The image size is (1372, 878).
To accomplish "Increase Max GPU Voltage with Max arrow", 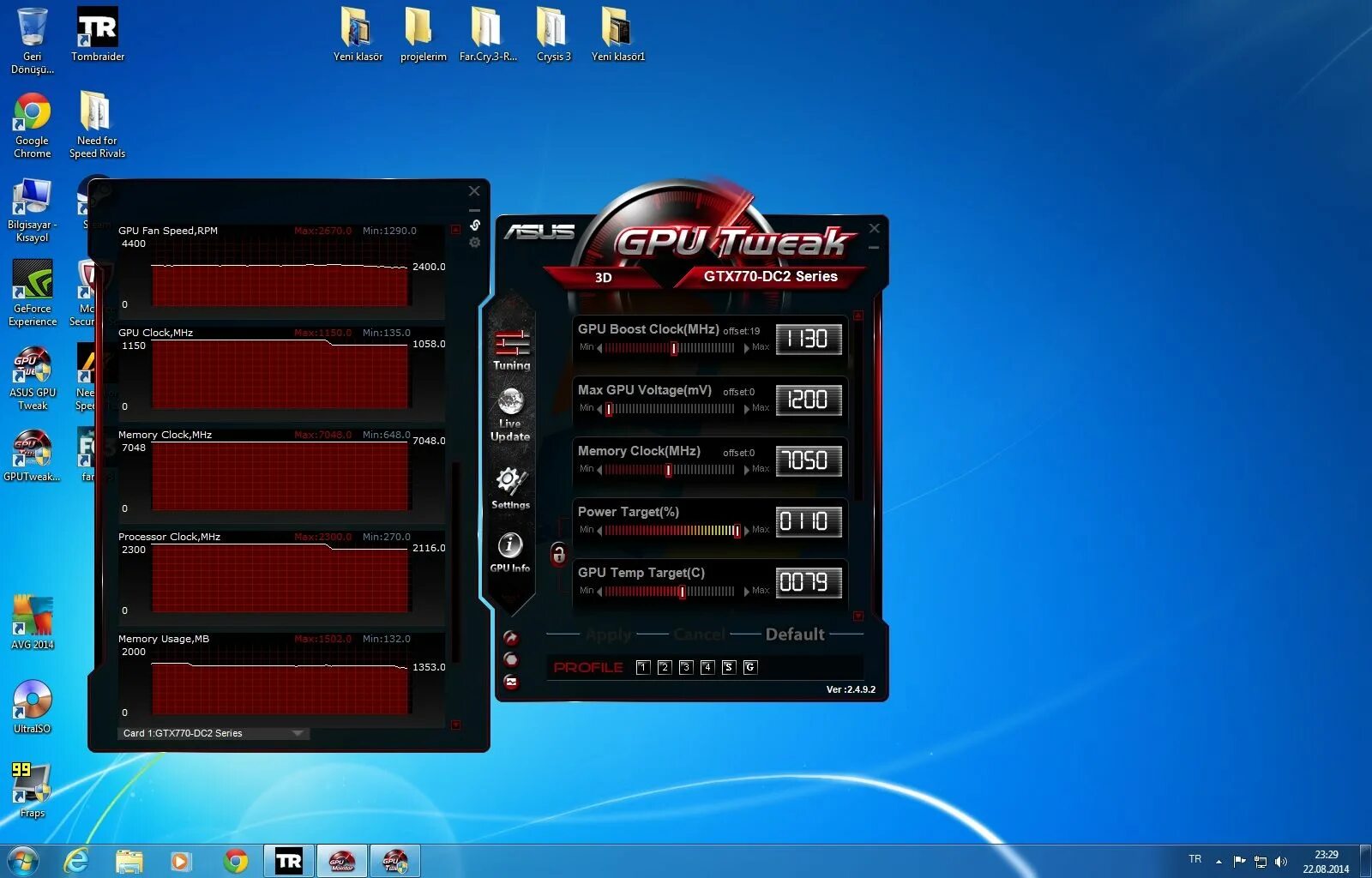I will 746,409.
